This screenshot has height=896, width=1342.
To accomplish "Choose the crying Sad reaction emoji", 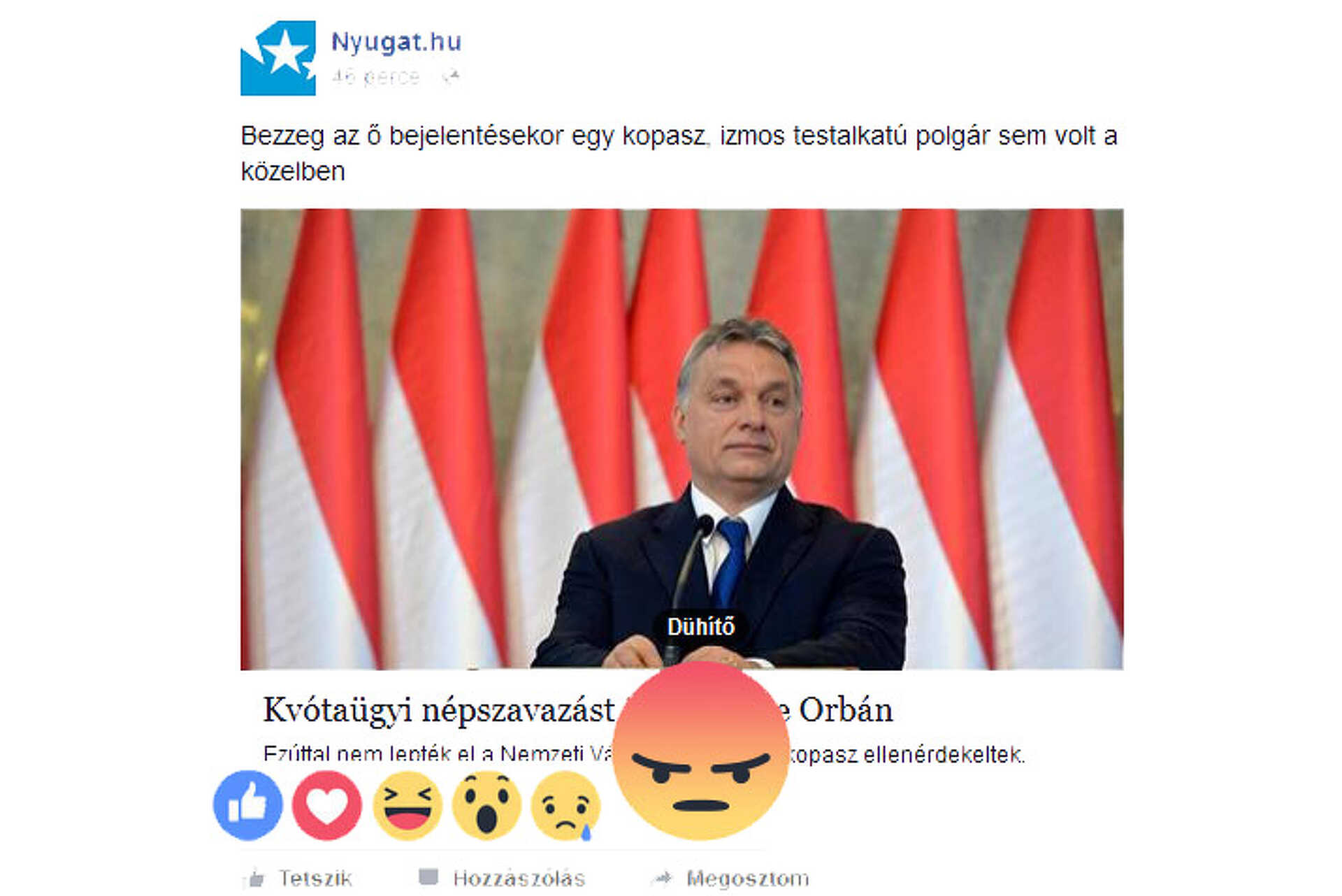I will tap(566, 805).
